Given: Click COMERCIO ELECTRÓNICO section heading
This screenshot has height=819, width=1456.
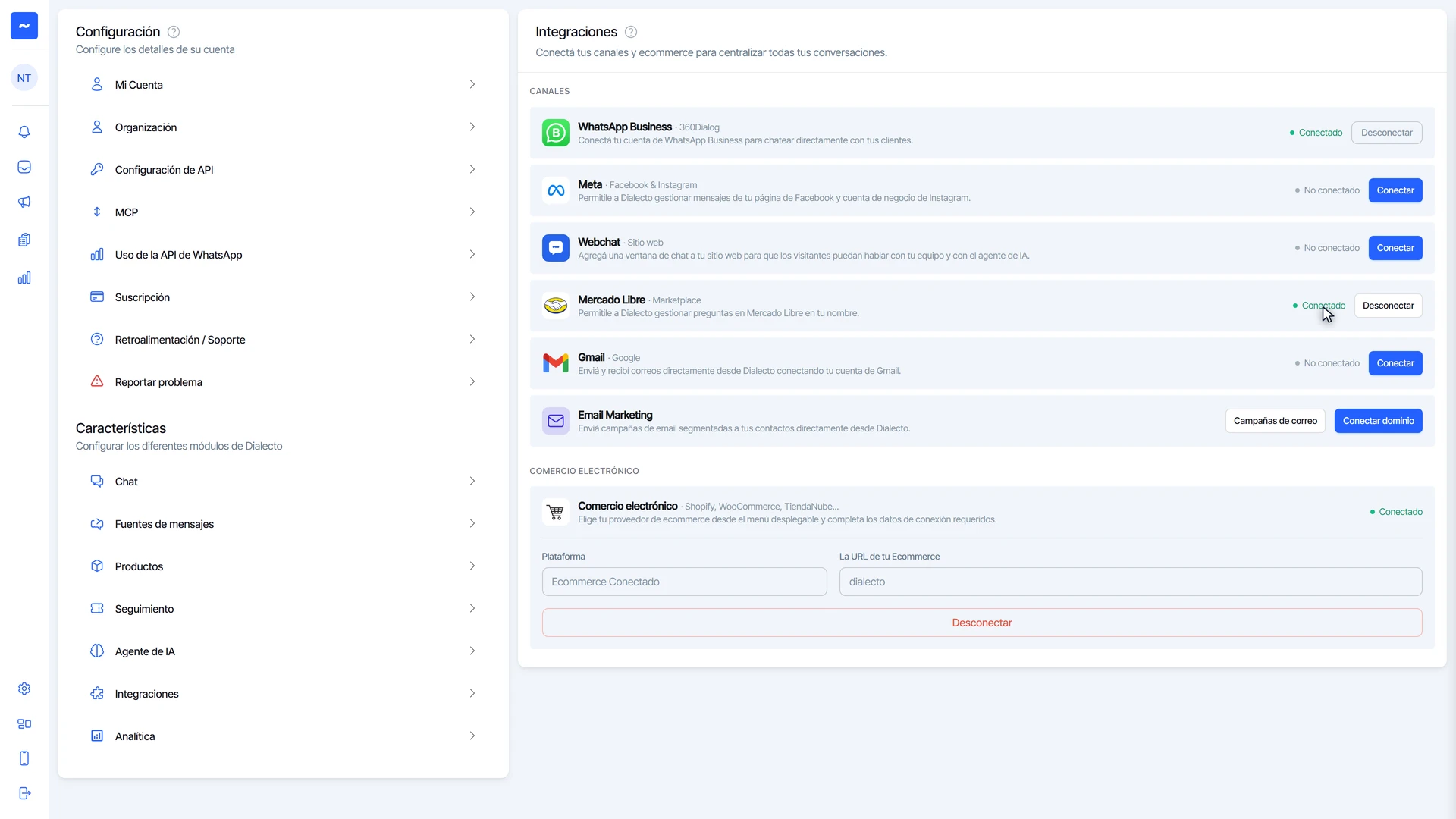Looking at the screenshot, I should [584, 471].
